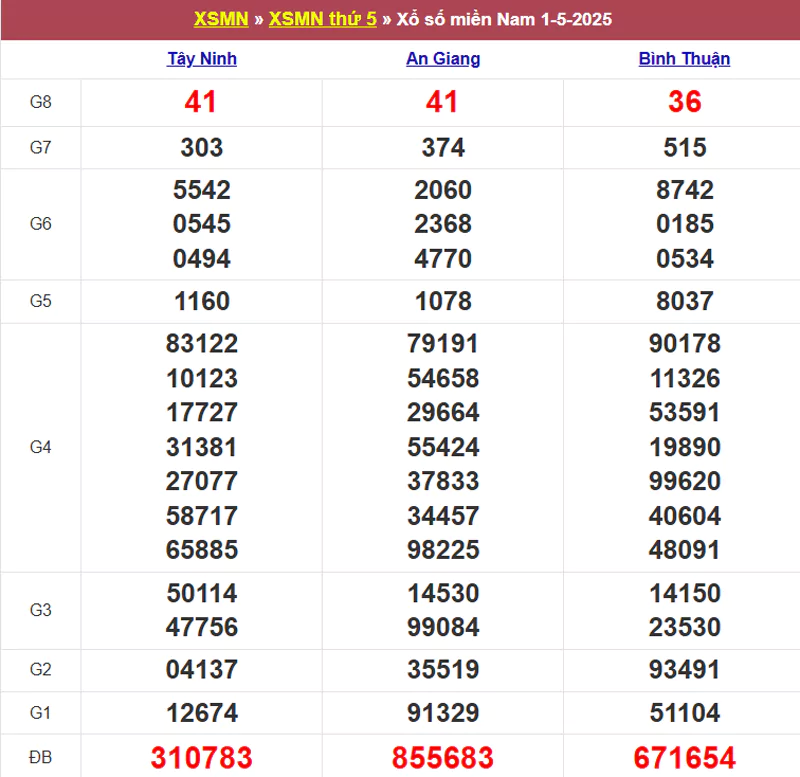The image size is (800, 777).
Task: Click the G2 number 93491
Action: (685, 669)
